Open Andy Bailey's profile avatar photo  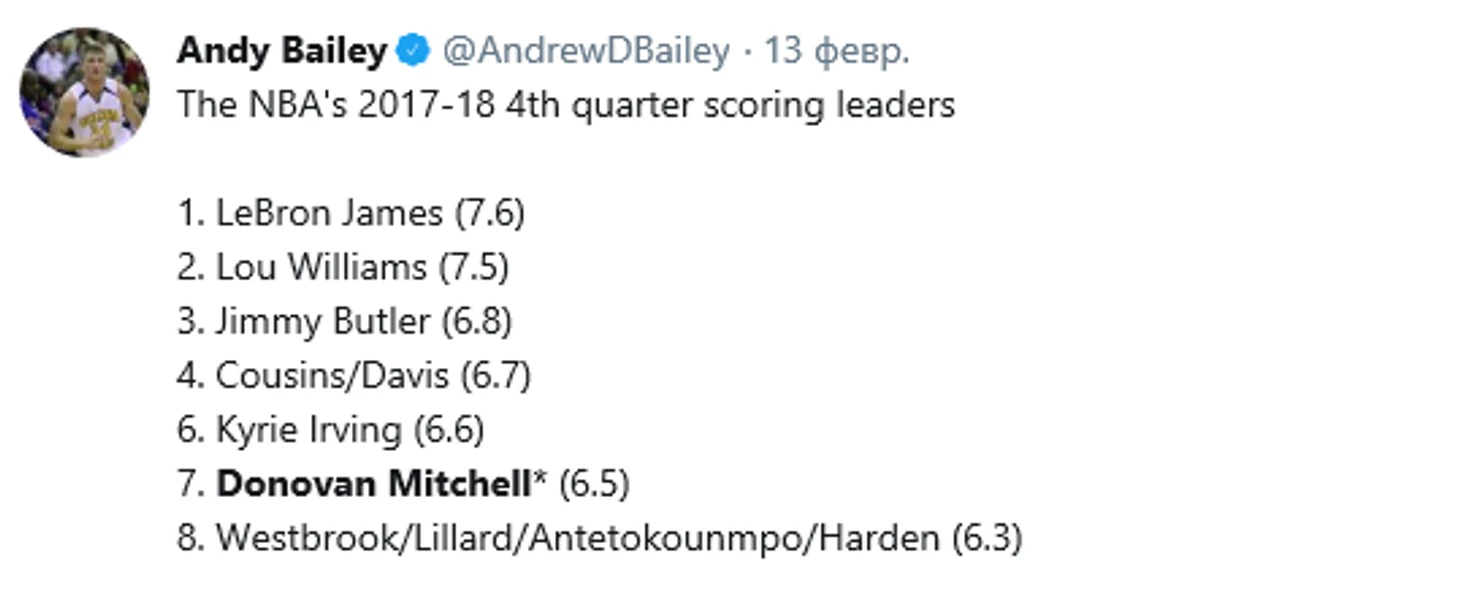click(84, 93)
